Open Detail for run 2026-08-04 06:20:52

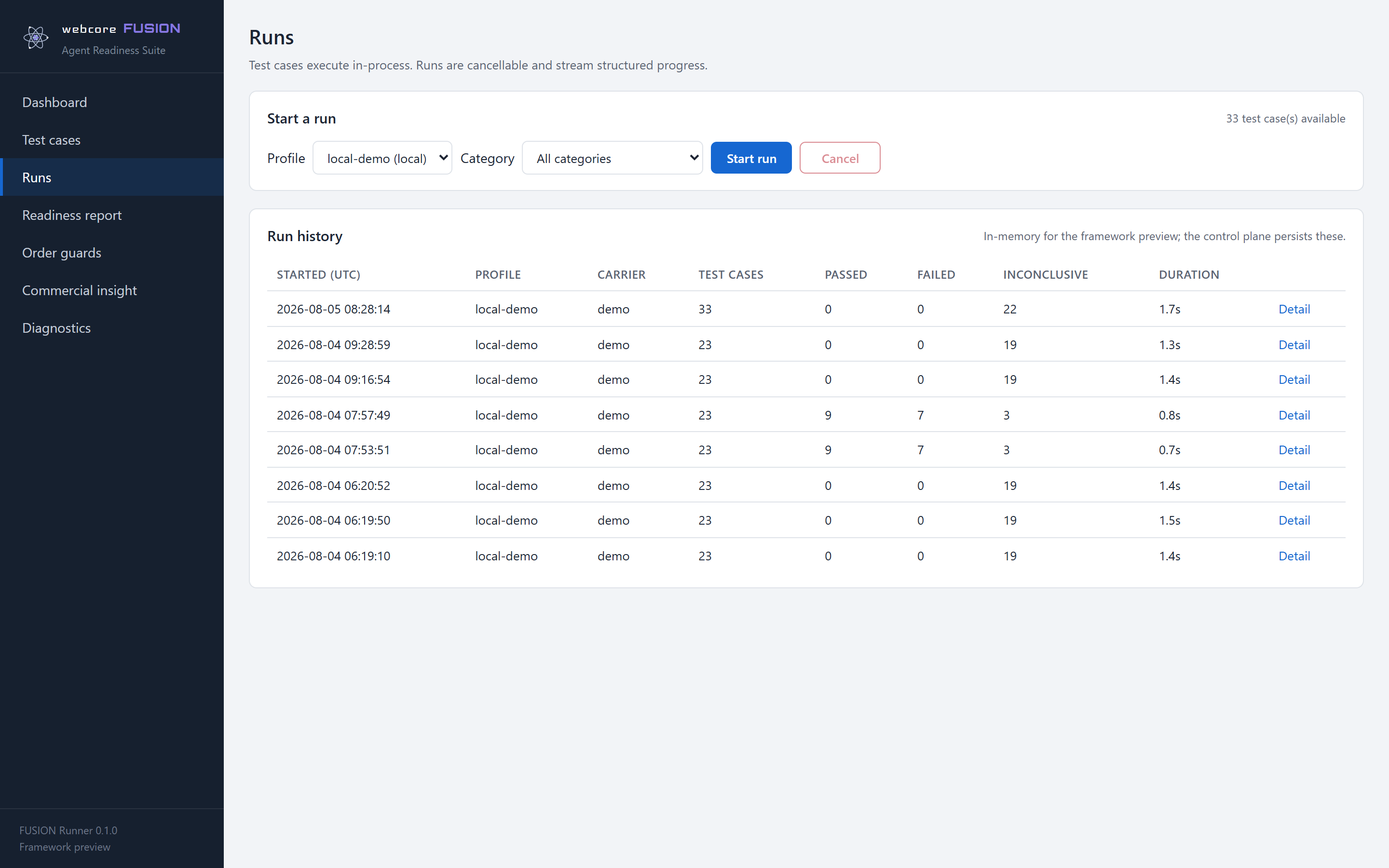[1294, 486]
